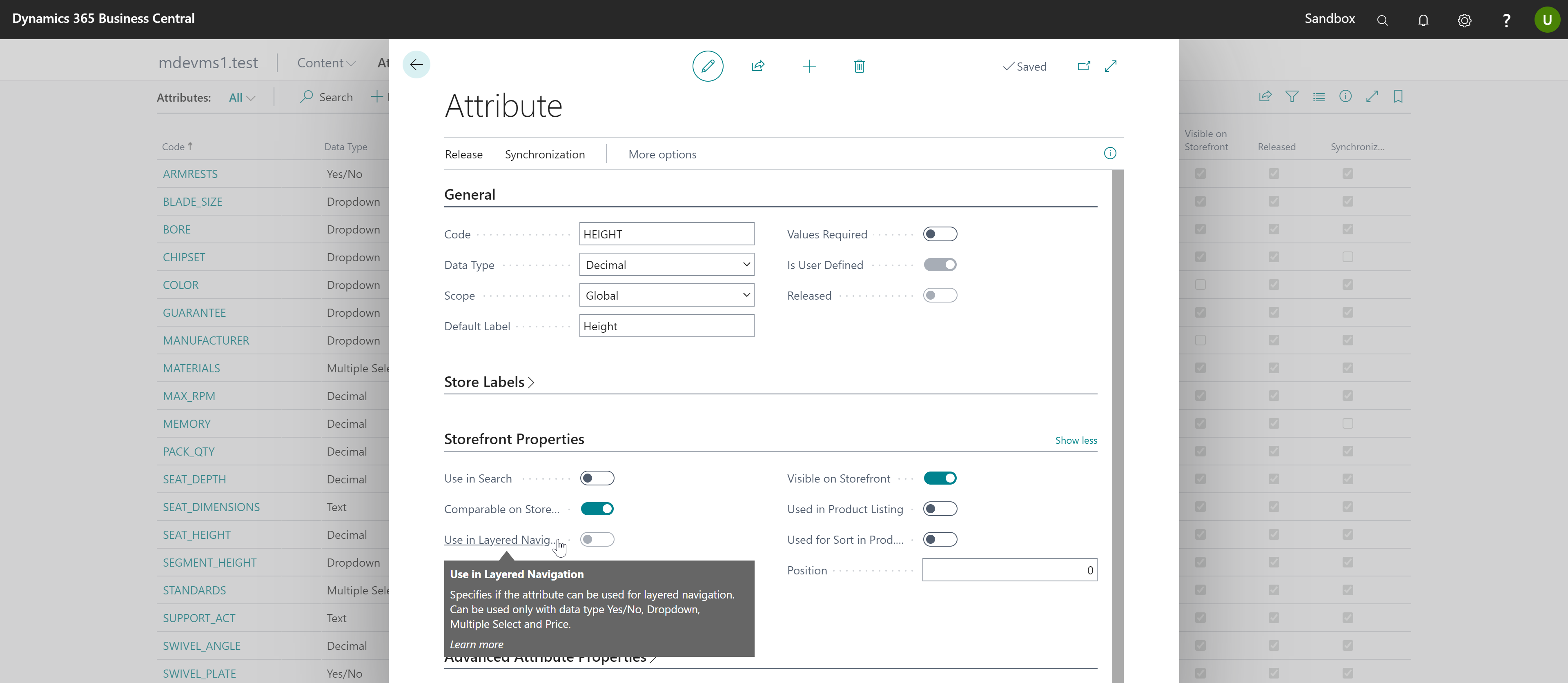Enable the Use in Search toggle
1568x683 pixels.
click(597, 478)
